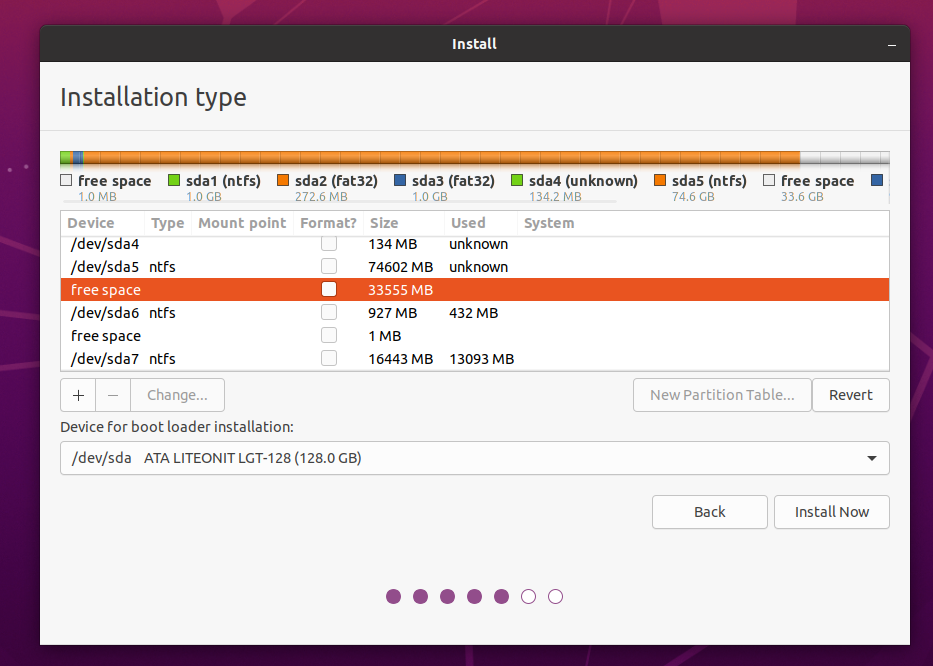This screenshot has width=933, height=666.
Task: Click the 16443 MB size value
Action: pos(400,359)
